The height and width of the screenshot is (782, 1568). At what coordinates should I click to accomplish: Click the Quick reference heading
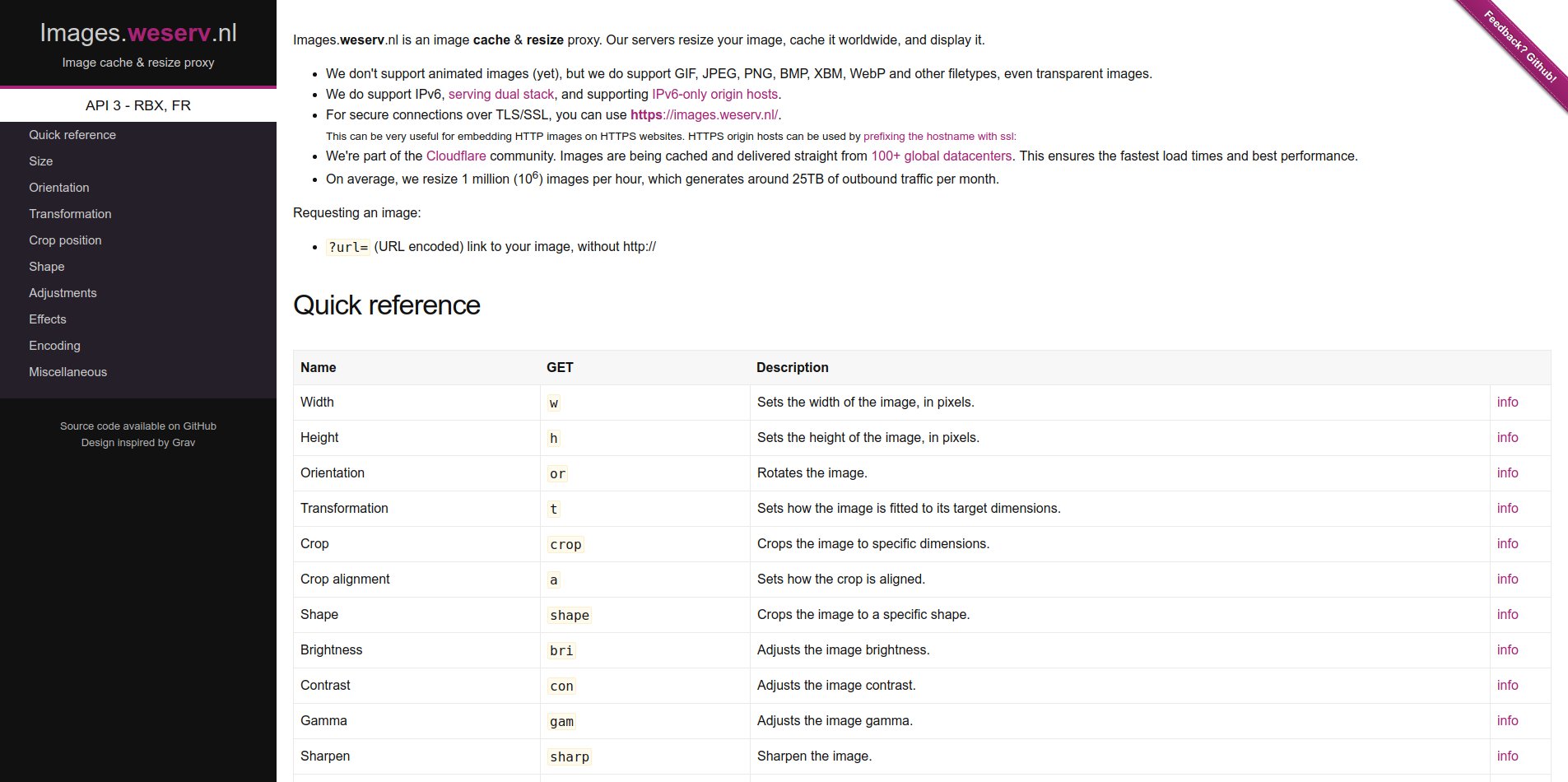tap(387, 305)
